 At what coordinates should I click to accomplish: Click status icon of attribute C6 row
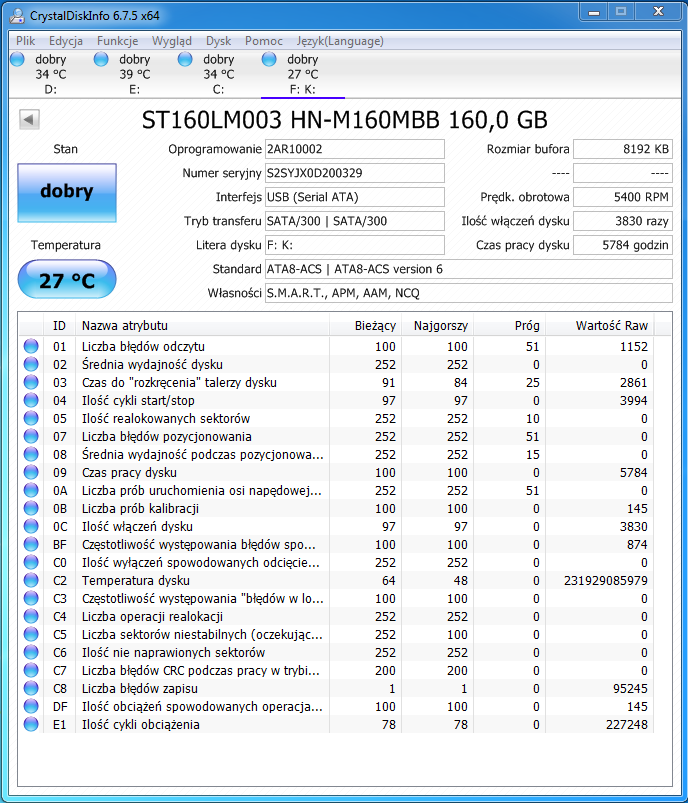(31, 652)
